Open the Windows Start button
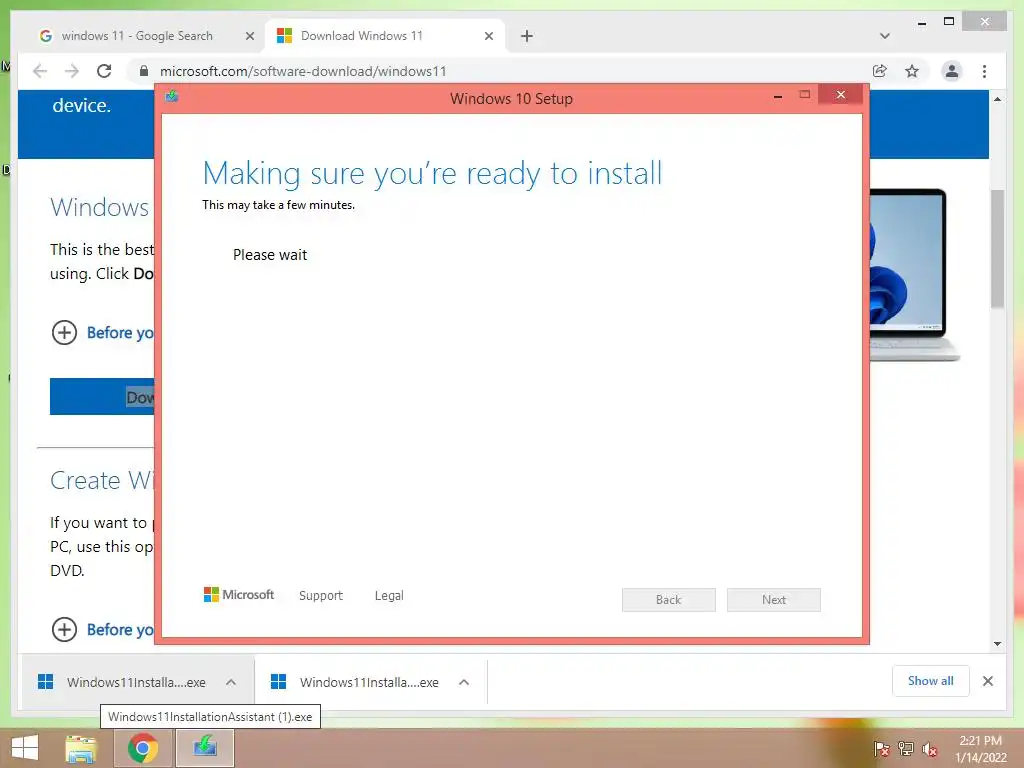This screenshot has height=768, width=1024. click(x=25, y=748)
